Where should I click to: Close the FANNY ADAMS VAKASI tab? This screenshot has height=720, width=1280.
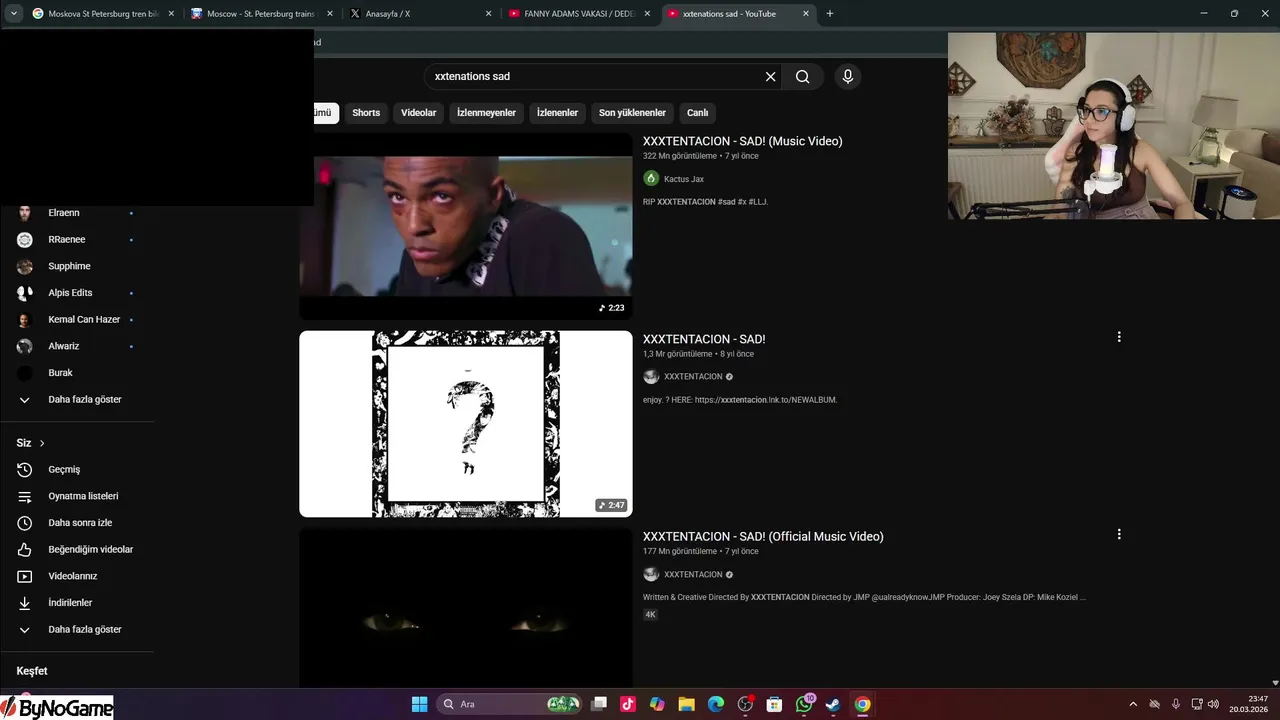pos(647,14)
